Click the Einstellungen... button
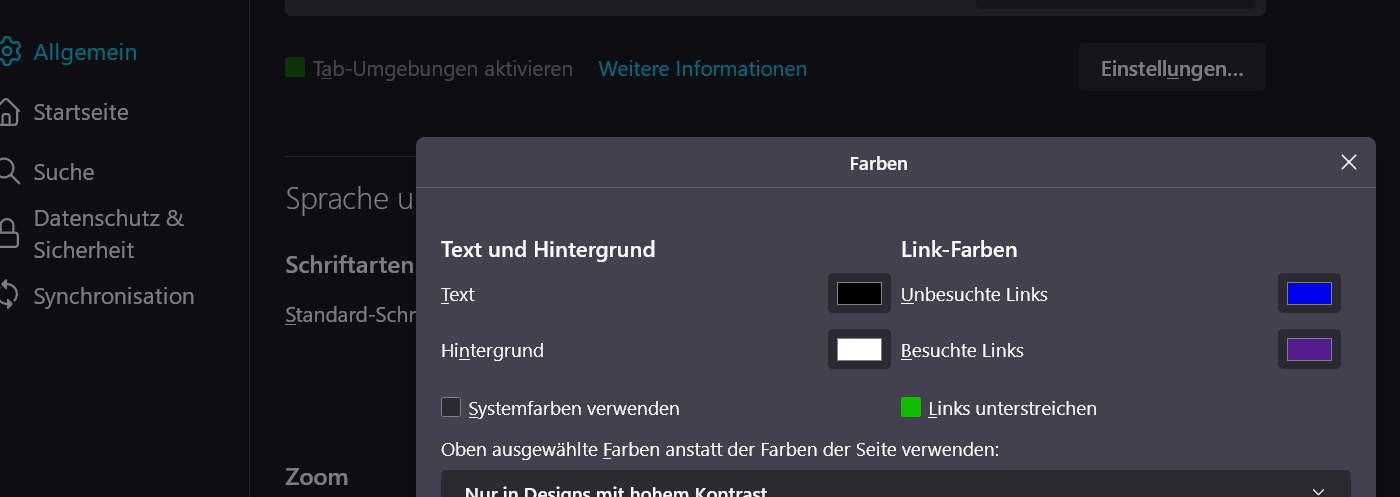1400x497 pixels. pyautogui.click(x=1172, y=69)
